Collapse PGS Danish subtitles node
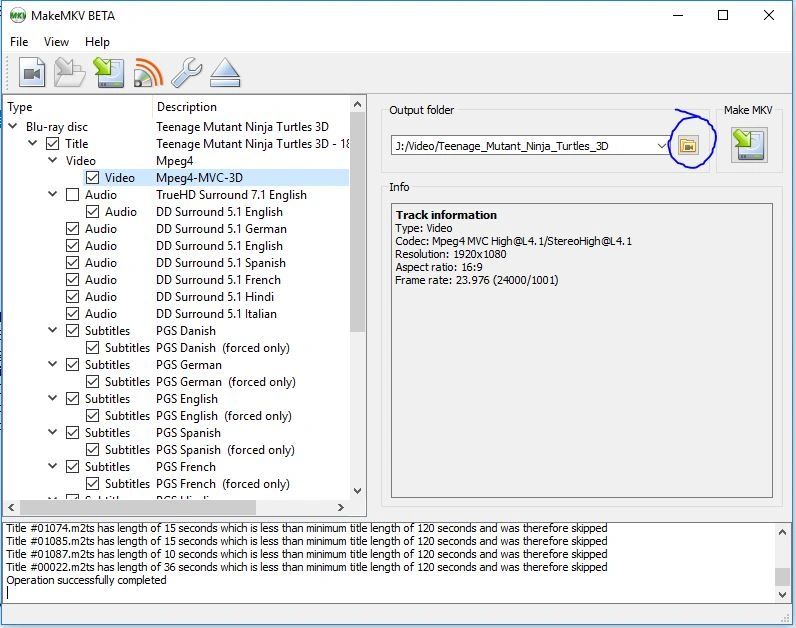 click(52, 330)
